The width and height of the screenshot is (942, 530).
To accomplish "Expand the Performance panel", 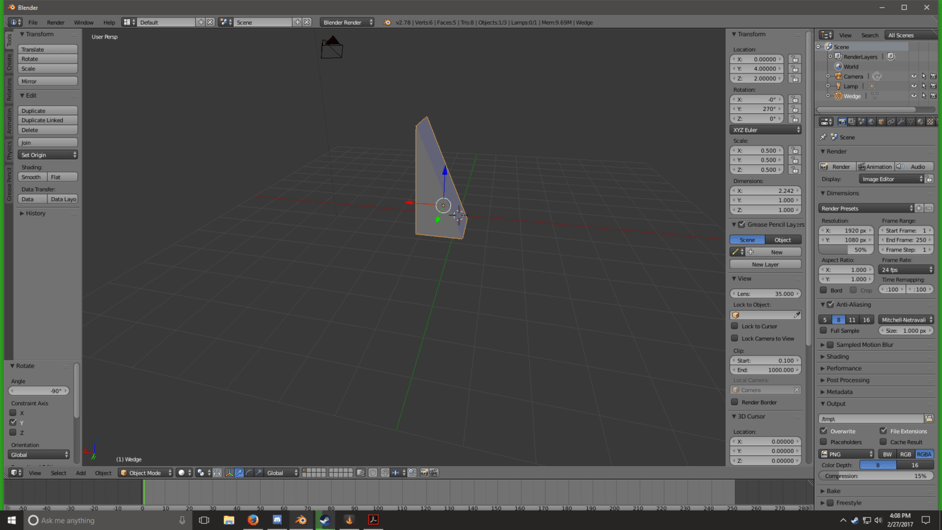I will pyautogui.click(x=843, y=368).
